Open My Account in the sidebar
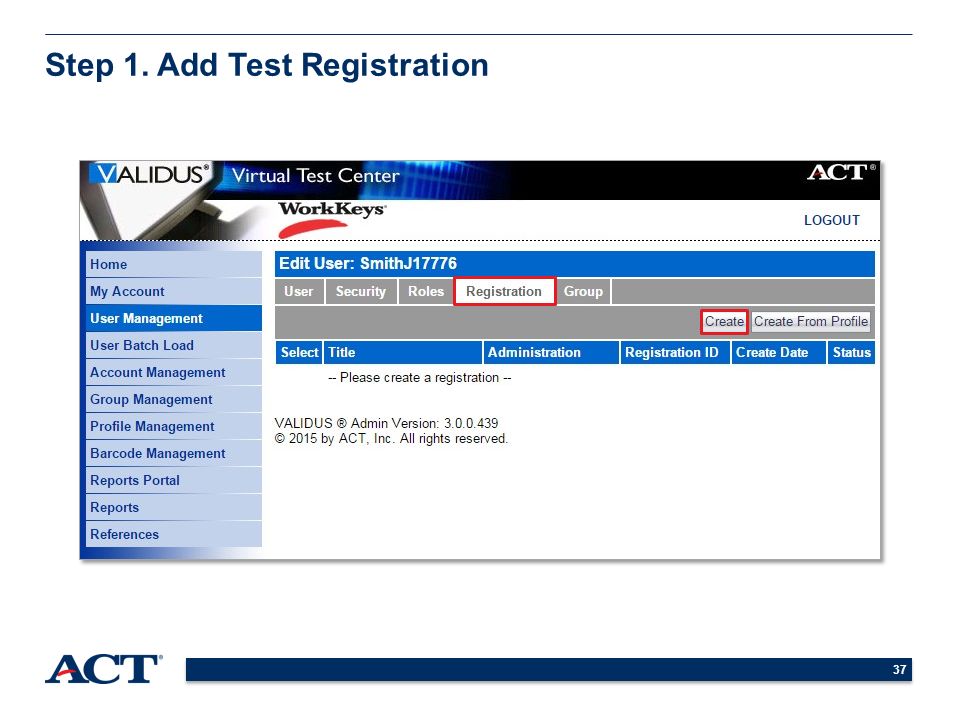 click(174, 291)
